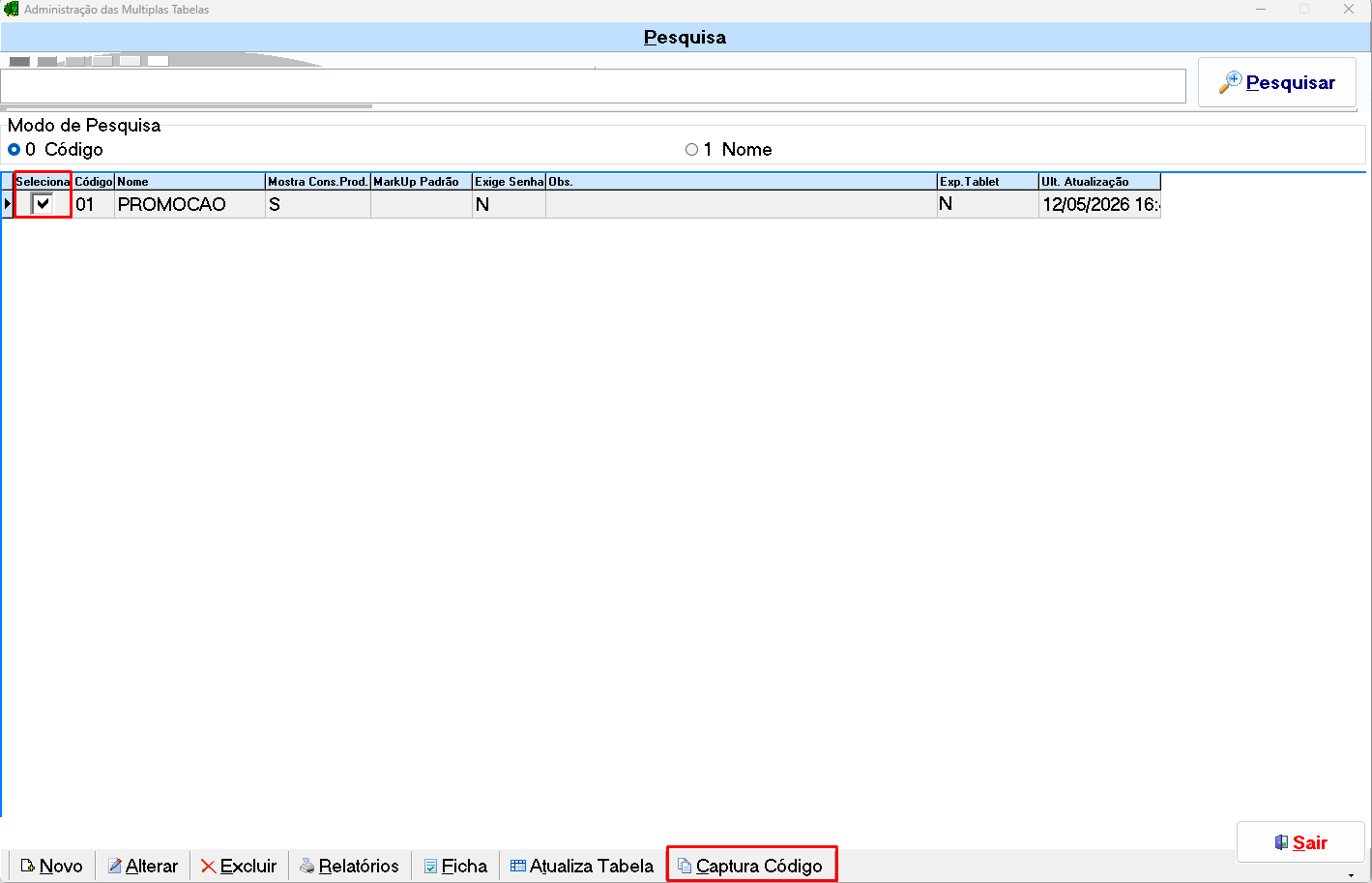Click the Nome column header
The width and height of the screenshot is (1372, 883).
[x=190, y=181]
